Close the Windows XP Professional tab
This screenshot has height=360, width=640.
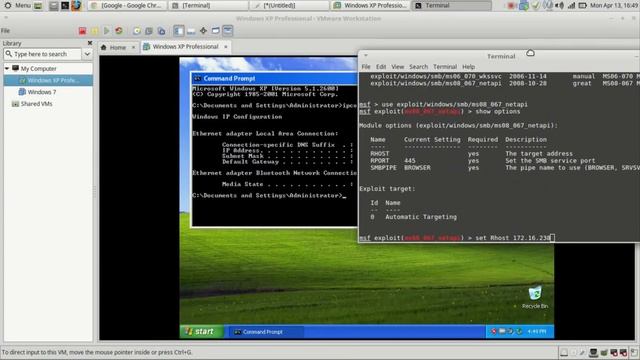[x=226, y=47]
